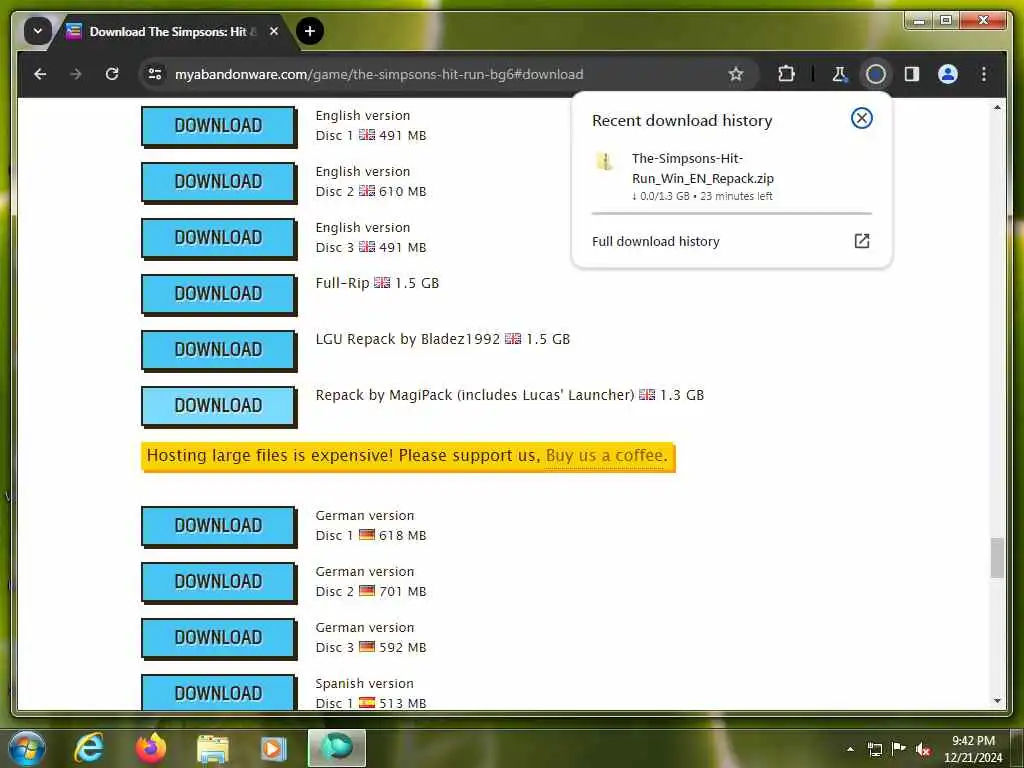
Task: Expand the tab search dropdown
Action: click(x=38, y=31)
